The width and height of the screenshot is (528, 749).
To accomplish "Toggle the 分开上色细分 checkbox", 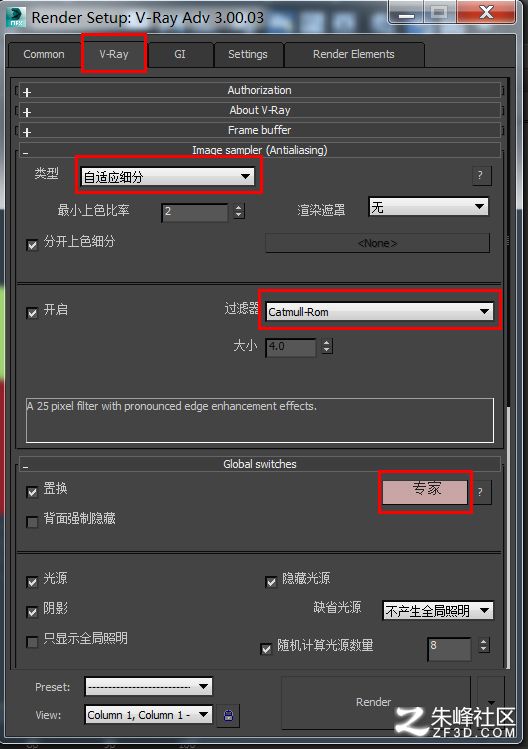I will click(x=32, y=245).
